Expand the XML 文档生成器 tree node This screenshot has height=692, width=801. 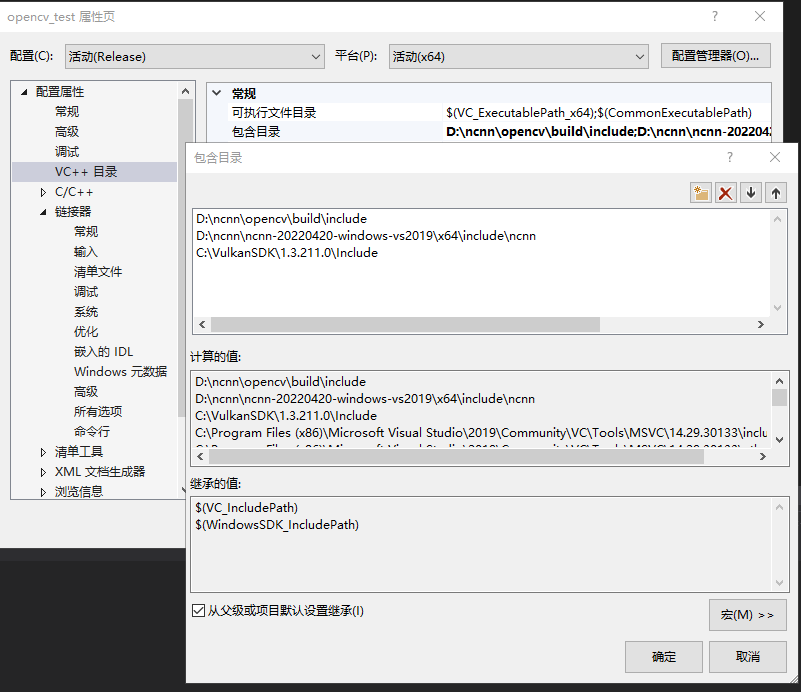(43, 472)
